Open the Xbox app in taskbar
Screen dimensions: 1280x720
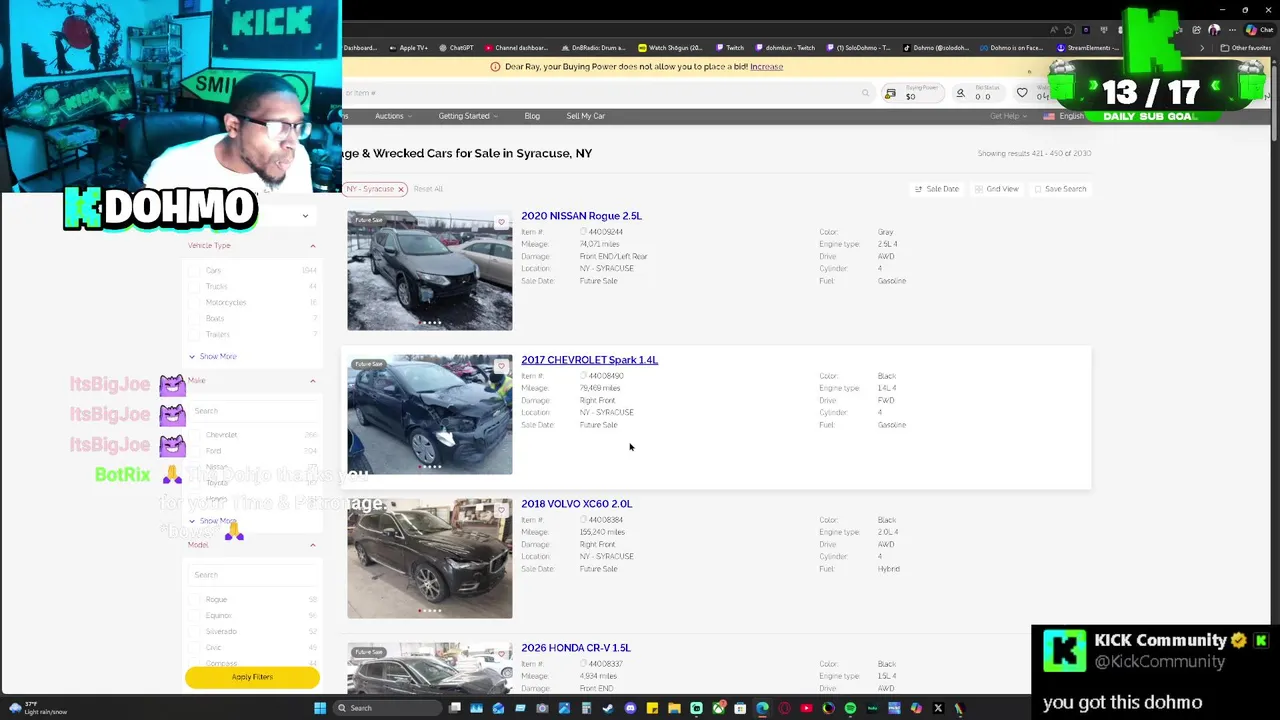(719, 708)
